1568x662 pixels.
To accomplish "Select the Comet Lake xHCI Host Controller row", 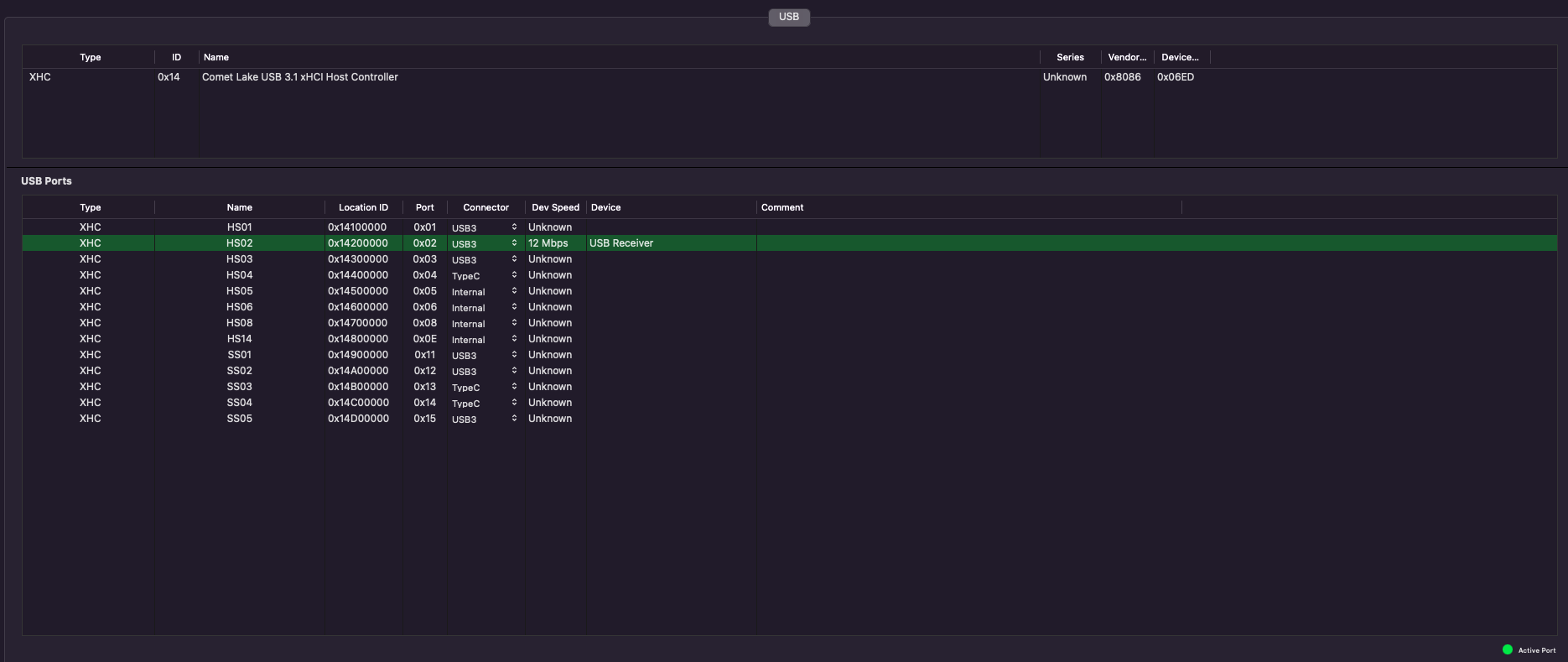I will [299, 77].
